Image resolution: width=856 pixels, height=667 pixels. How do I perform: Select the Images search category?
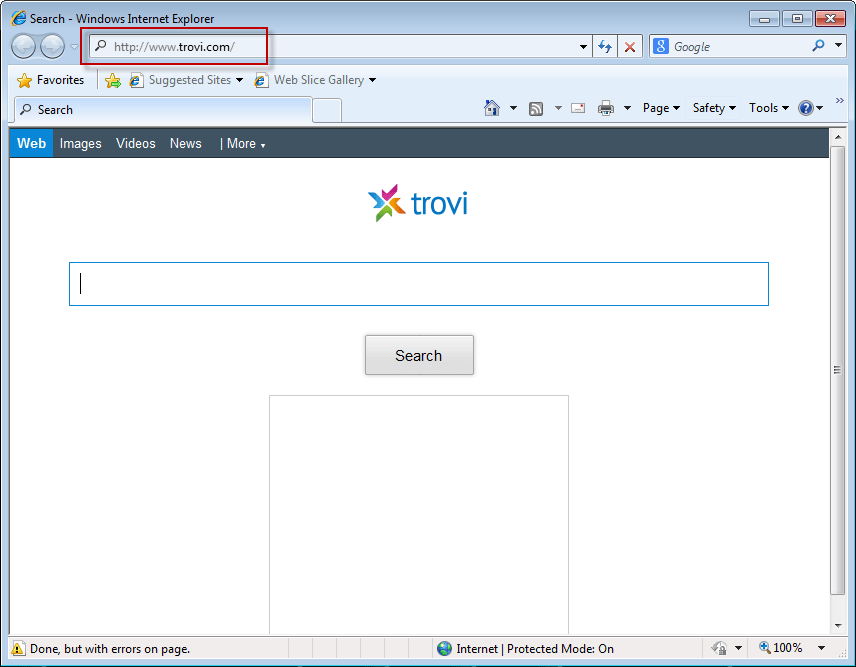coord(81,144)
